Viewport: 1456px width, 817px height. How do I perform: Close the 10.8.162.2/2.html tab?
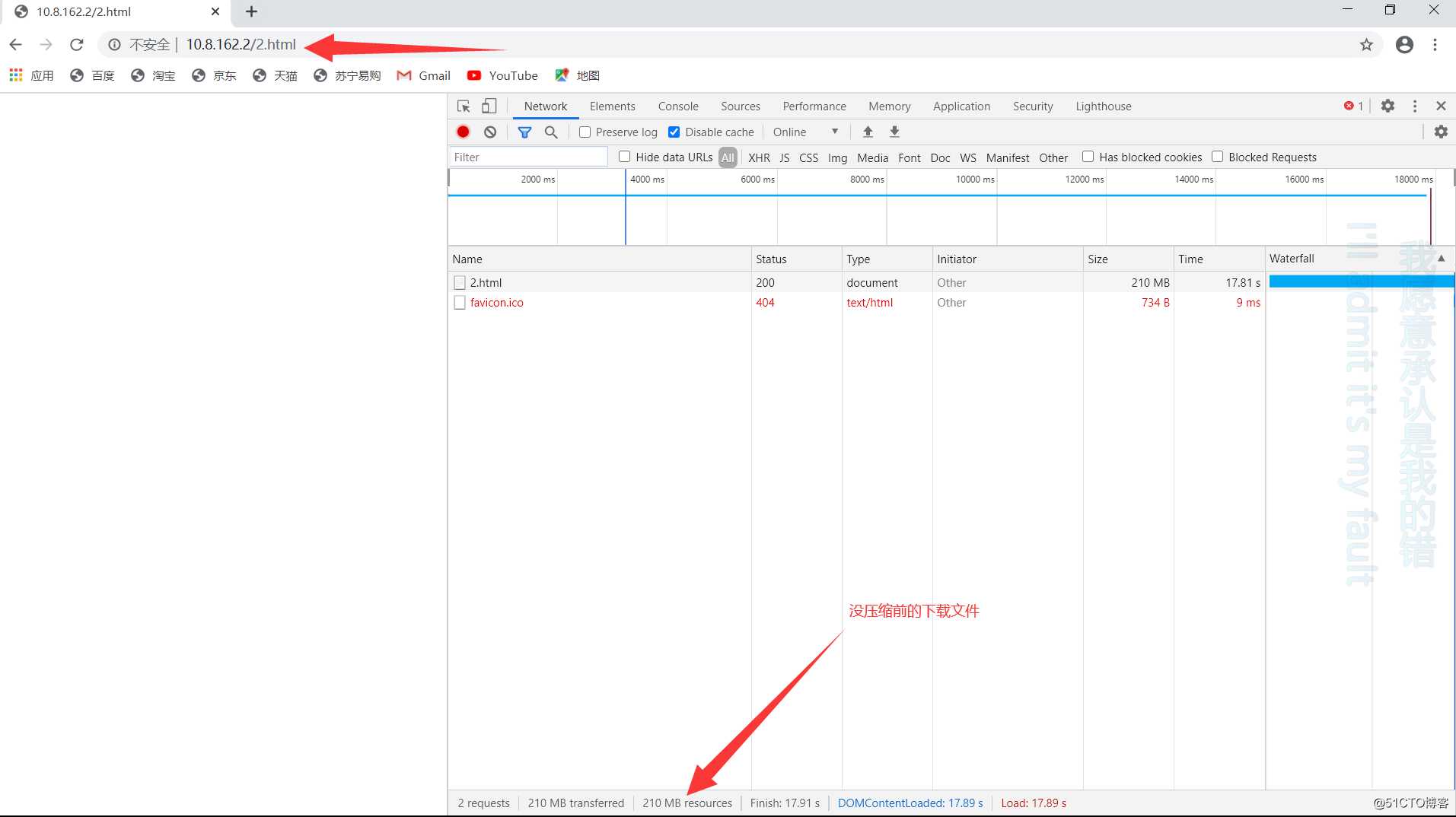[215, 11]
